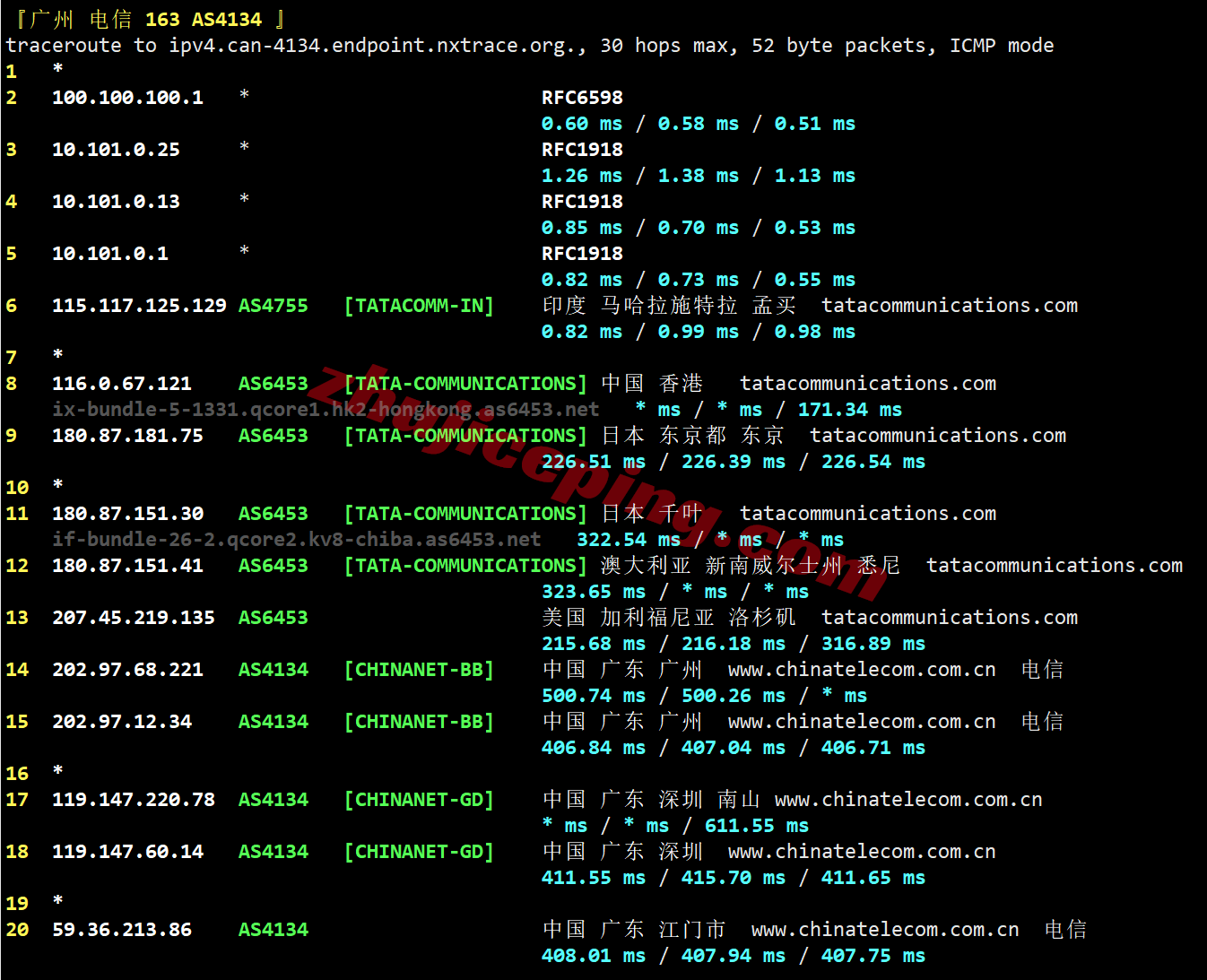Select IP address 180.87.181.75
This screenshot has height=980, width=1207.
pyautogui.click(x=127, y=436)
